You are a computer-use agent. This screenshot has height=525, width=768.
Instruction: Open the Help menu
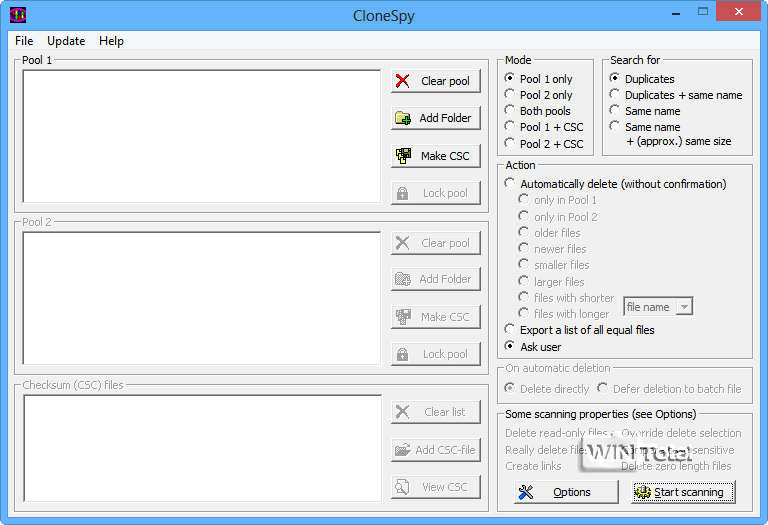pos(111,41)
